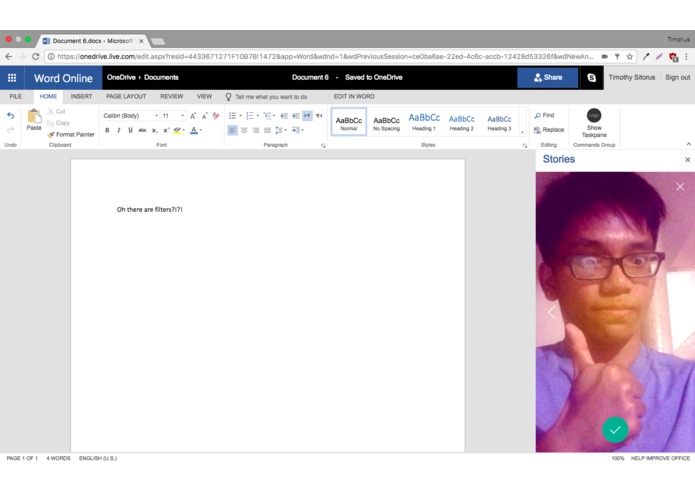Apply the font color

tap(194, 130)
